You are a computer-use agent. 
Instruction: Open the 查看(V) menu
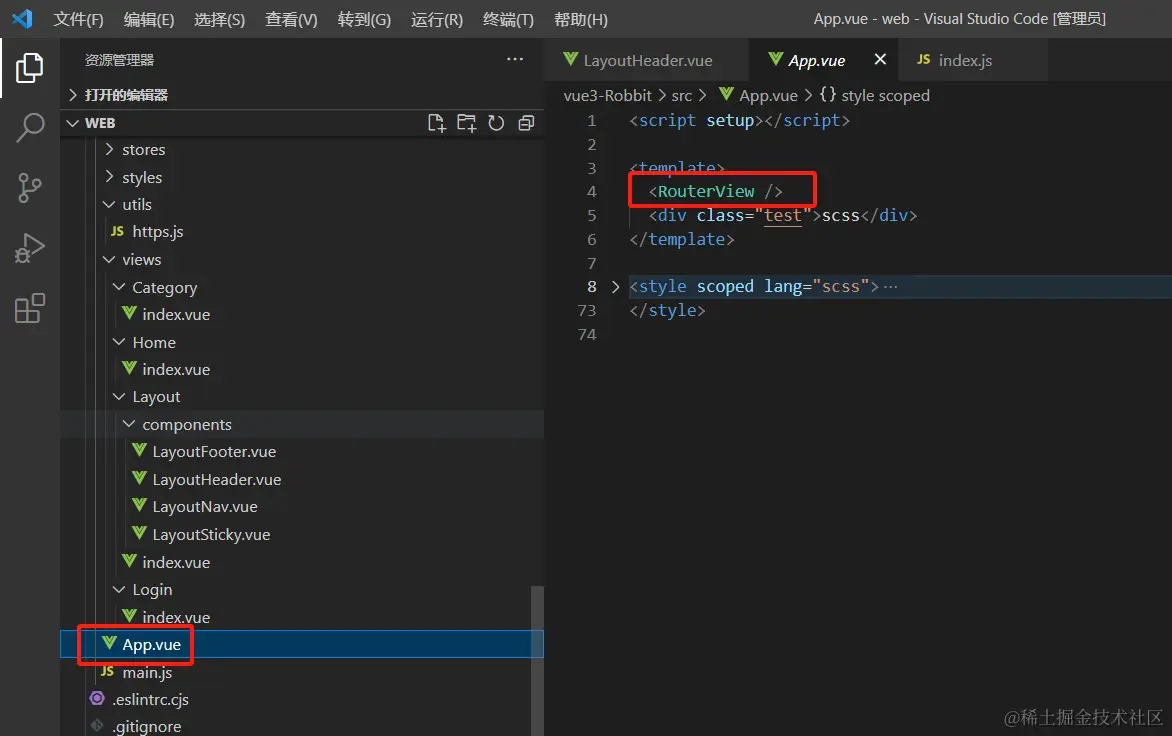coord(292,19)
